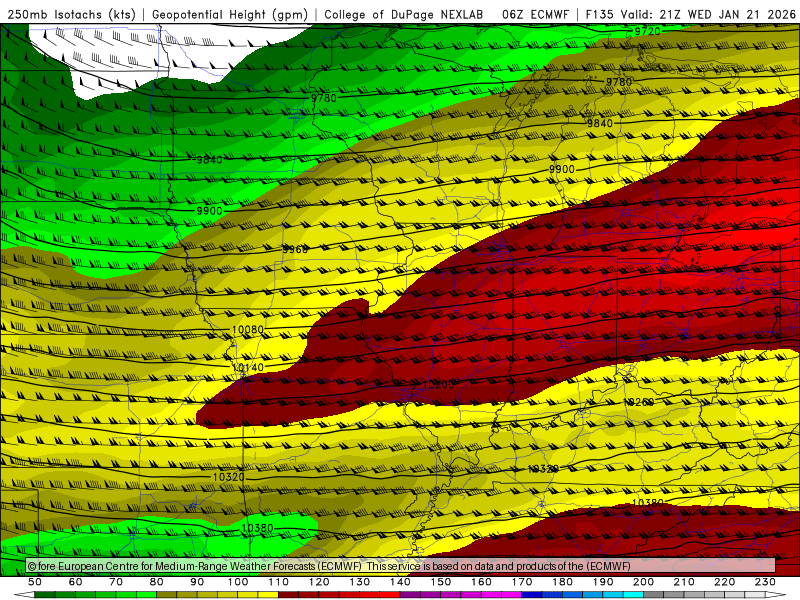Click the dark maroon swatch just after 110
Image resolution: width=800 pixels, height=600 pixels.
point(289,595)
